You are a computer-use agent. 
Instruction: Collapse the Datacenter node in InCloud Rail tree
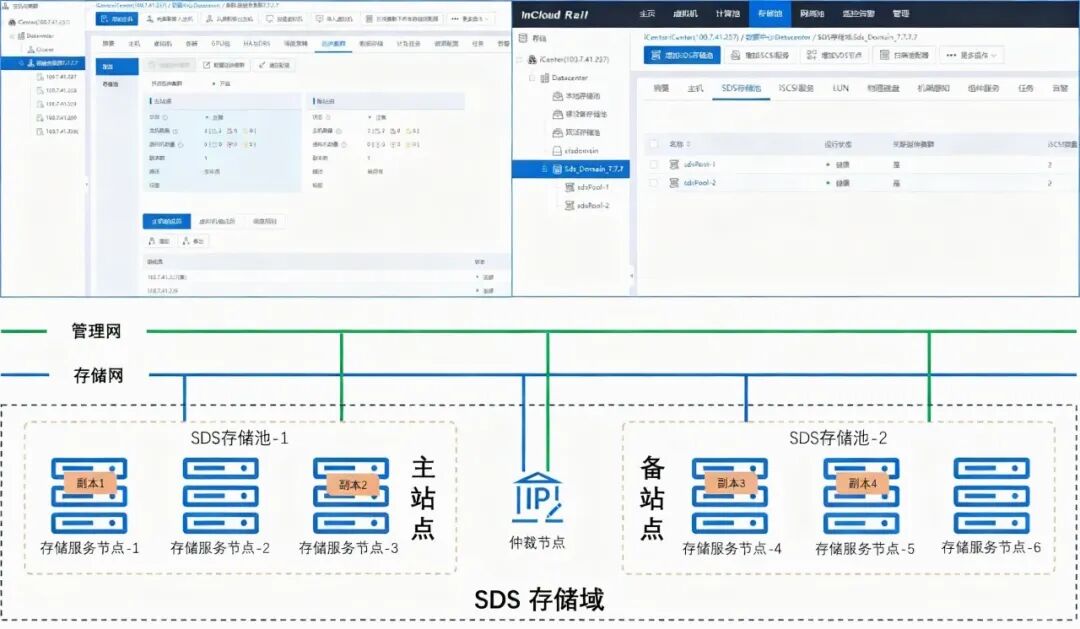click(532, 78)
